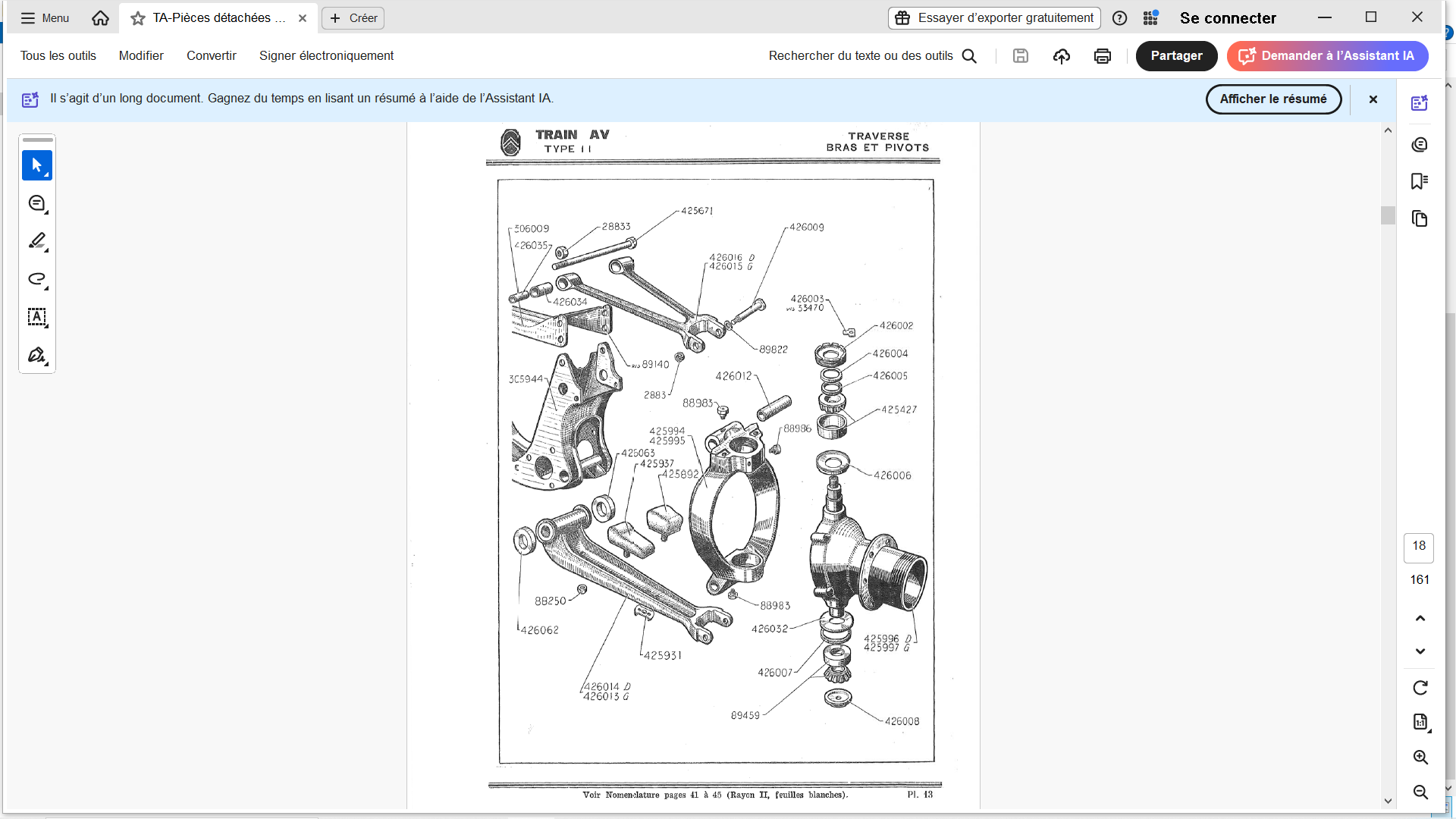
Task: Select the highlighter pen tool
Action: [x=36, y=241]
